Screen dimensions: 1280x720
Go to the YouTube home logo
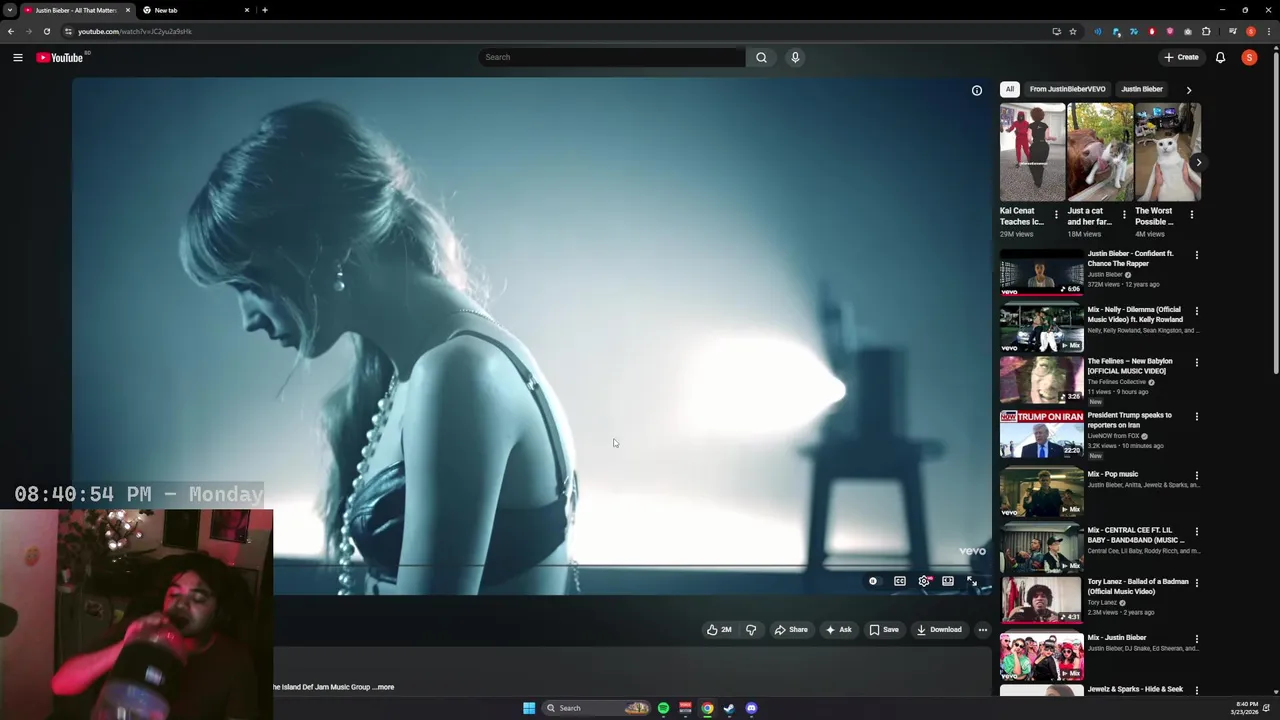(x=60, y=58)
